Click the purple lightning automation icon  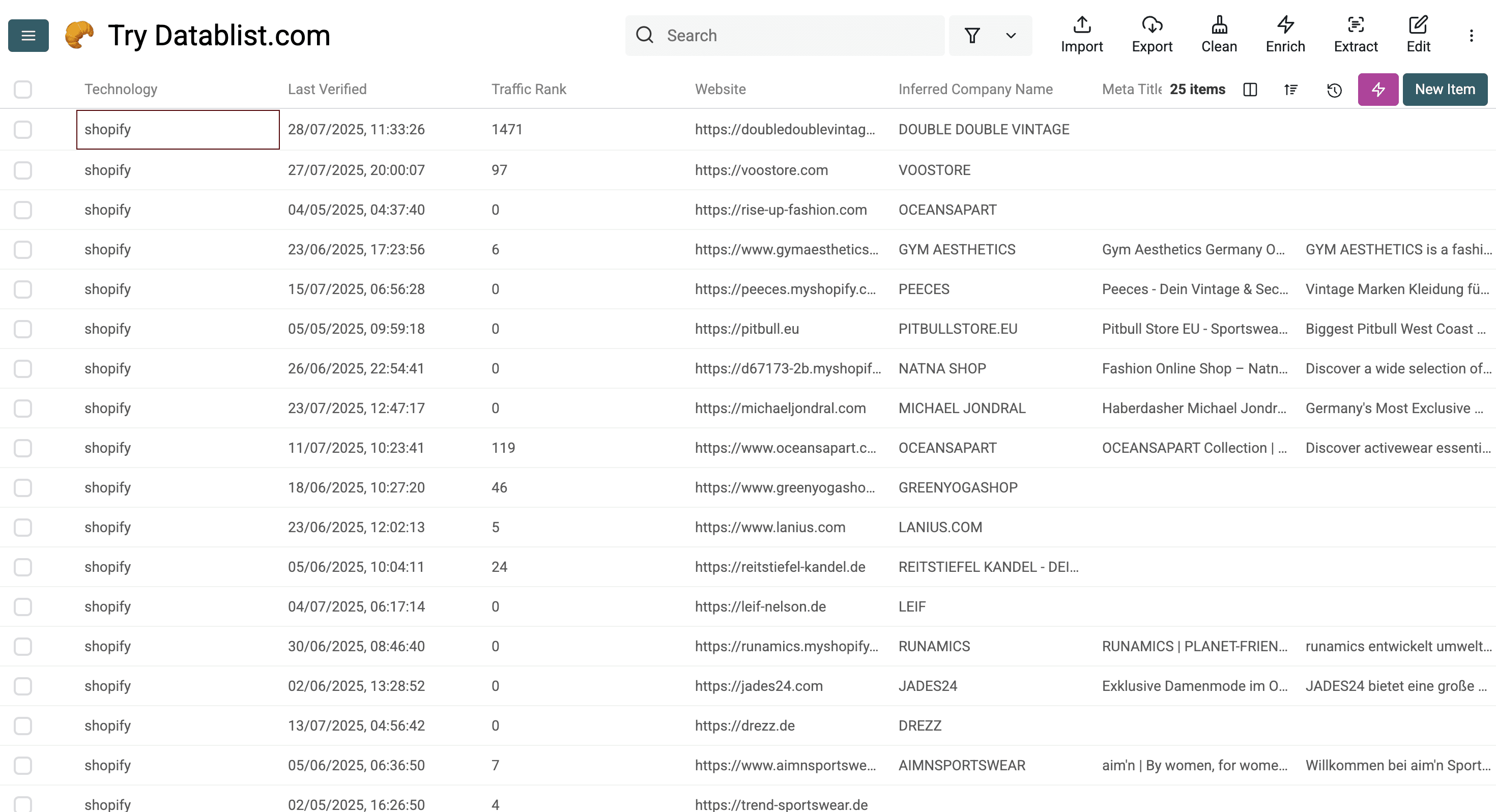[1377, 90]
